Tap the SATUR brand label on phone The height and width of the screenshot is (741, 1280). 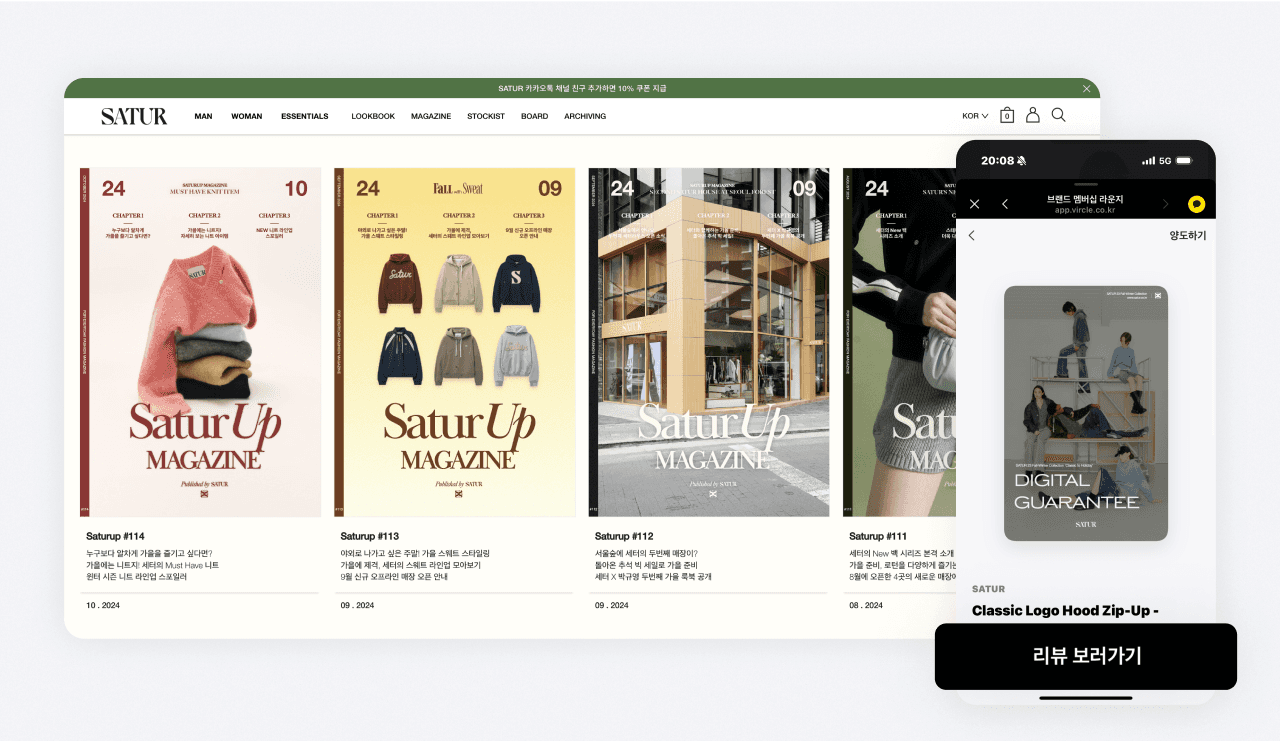[989, 589]
